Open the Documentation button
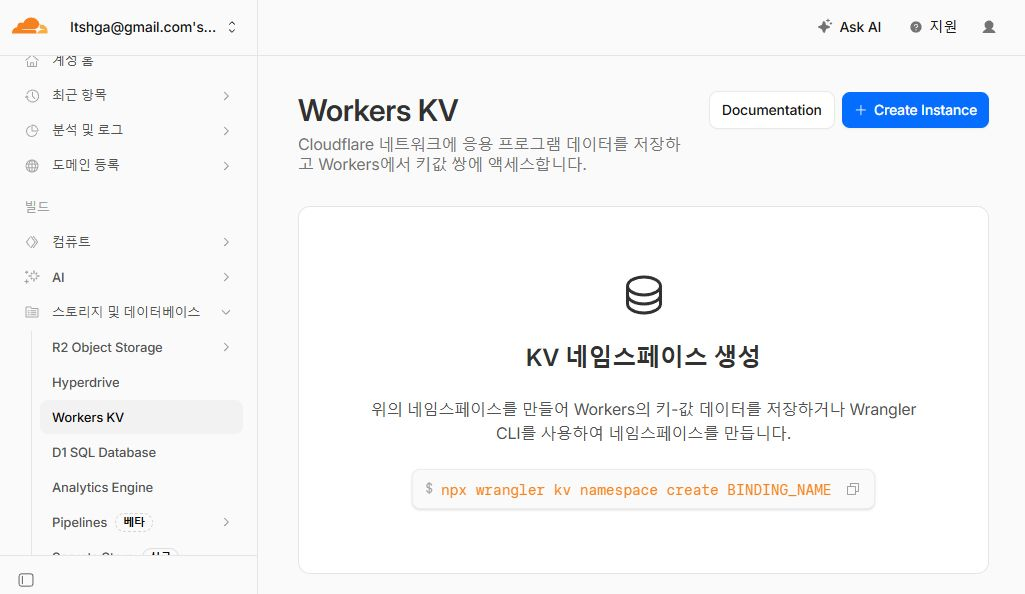The height and width of the screenshot is (594, 1025). pyautogui.click(x=771, y=110)
